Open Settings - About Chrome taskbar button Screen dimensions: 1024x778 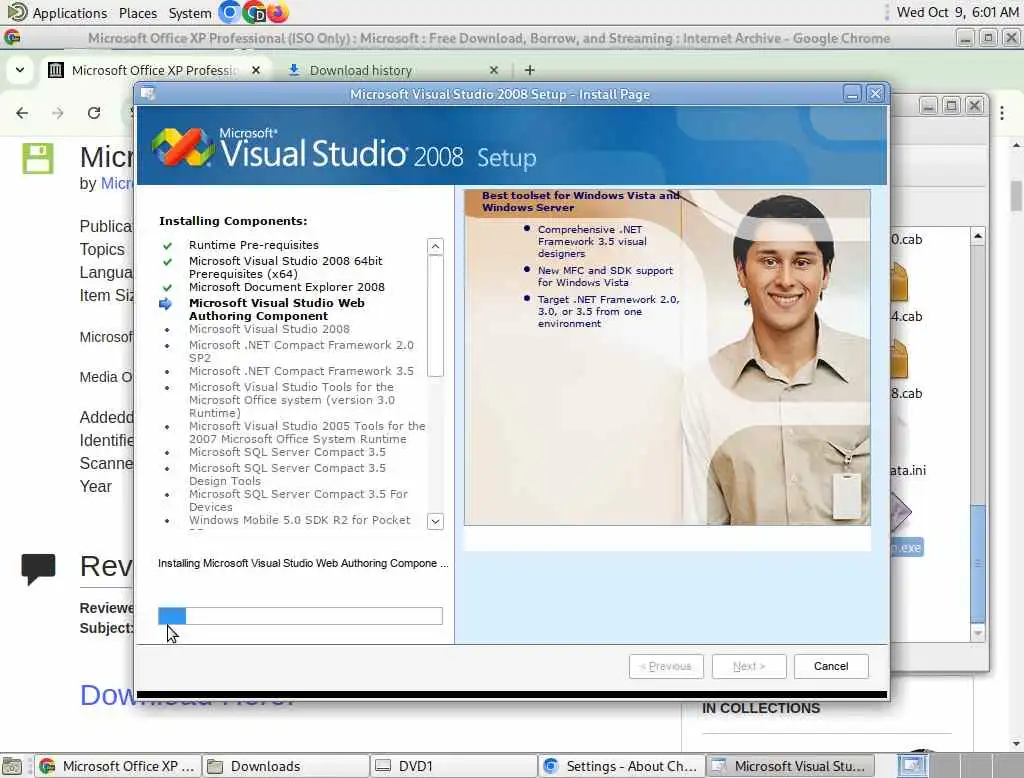tap(621, 766)
